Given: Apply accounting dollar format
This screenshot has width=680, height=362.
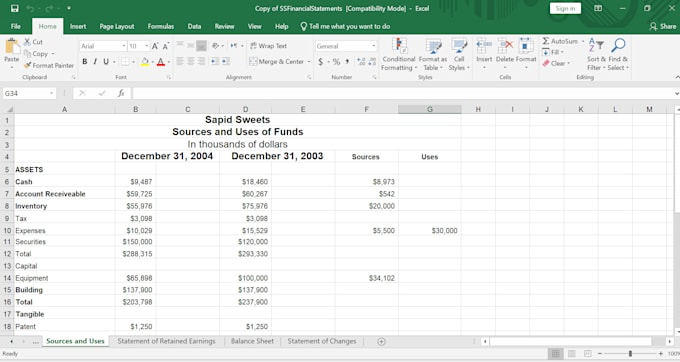Looking at the screenshot, I should click(320, 62).
